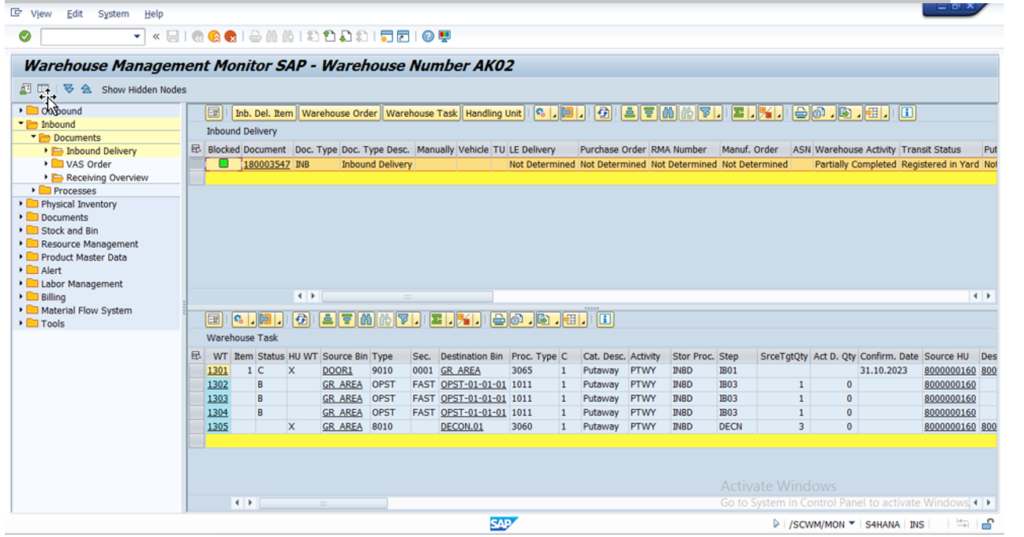Select Material Flow System tree item
This screenshot has width=1024, height=537.
86,310
